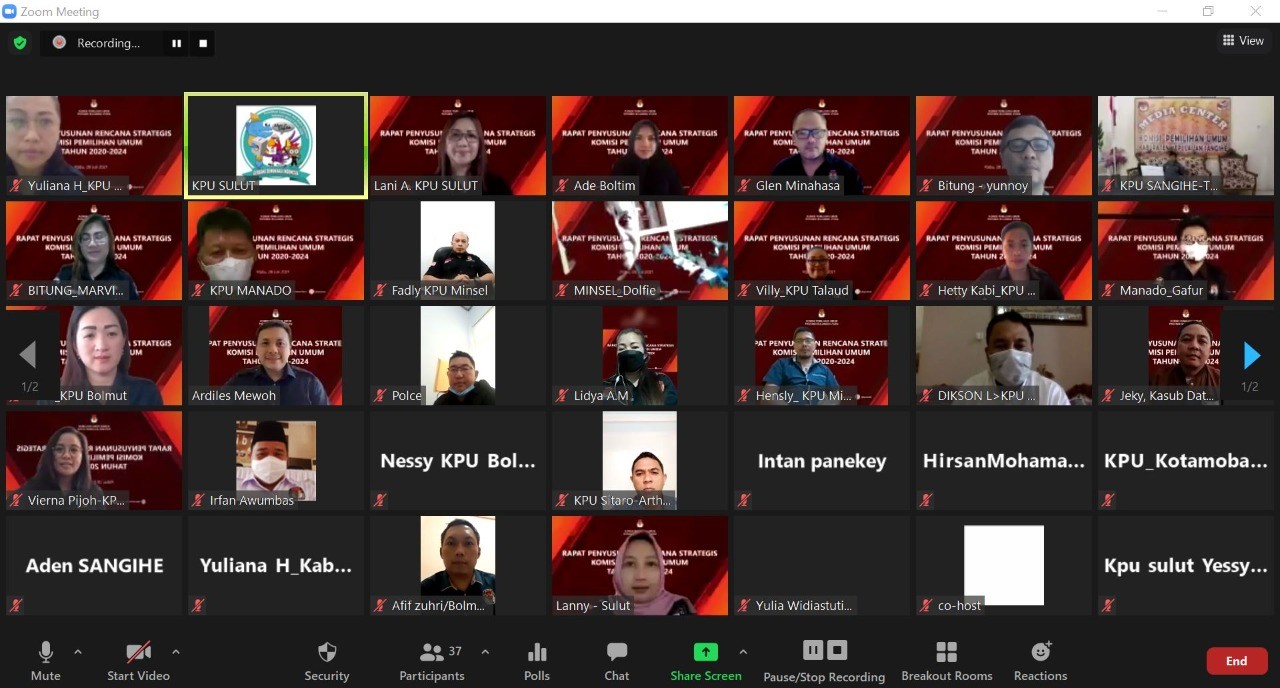Click the green encryption shield icon
This screenshot has width=1280, height=688.
click(20, 43)
